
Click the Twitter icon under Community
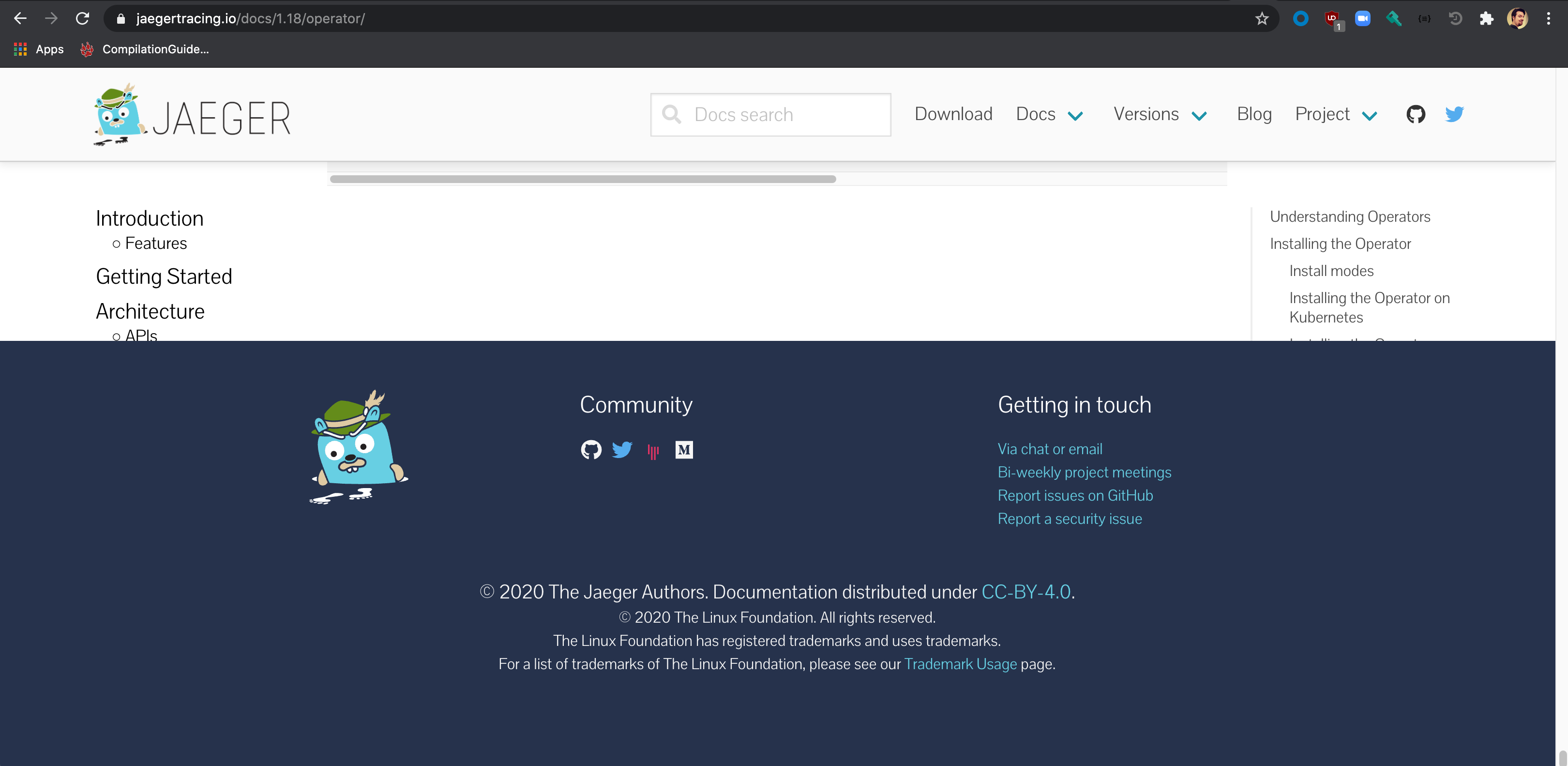(x=621, y=450)
